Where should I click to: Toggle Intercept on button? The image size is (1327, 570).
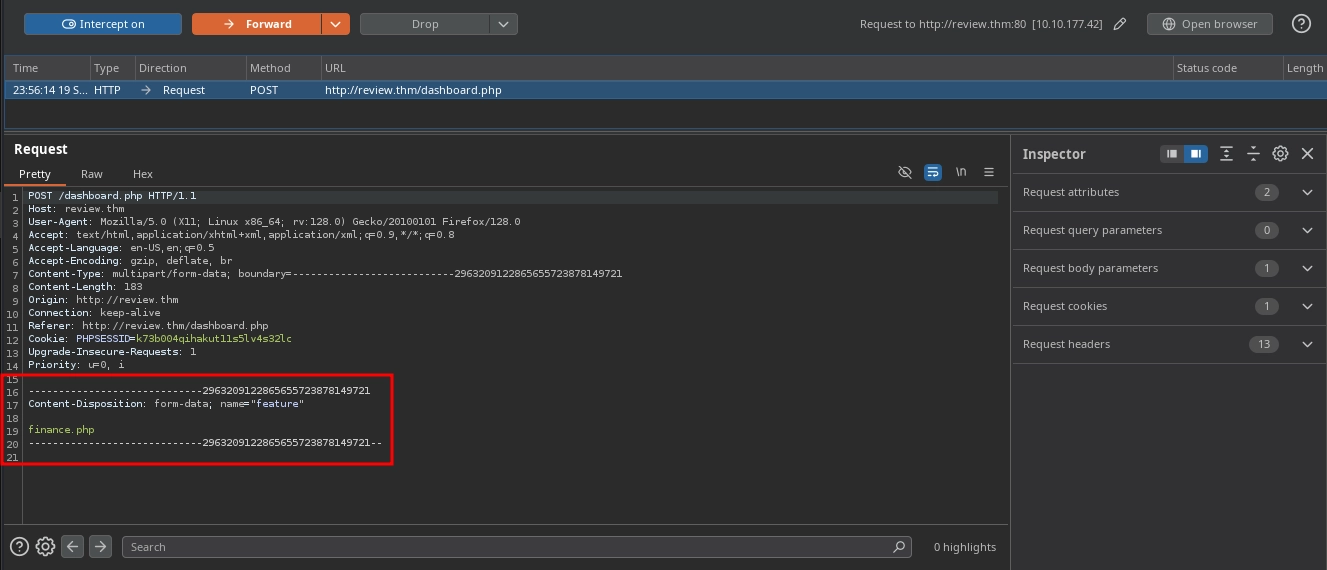[x=103, y=24]
